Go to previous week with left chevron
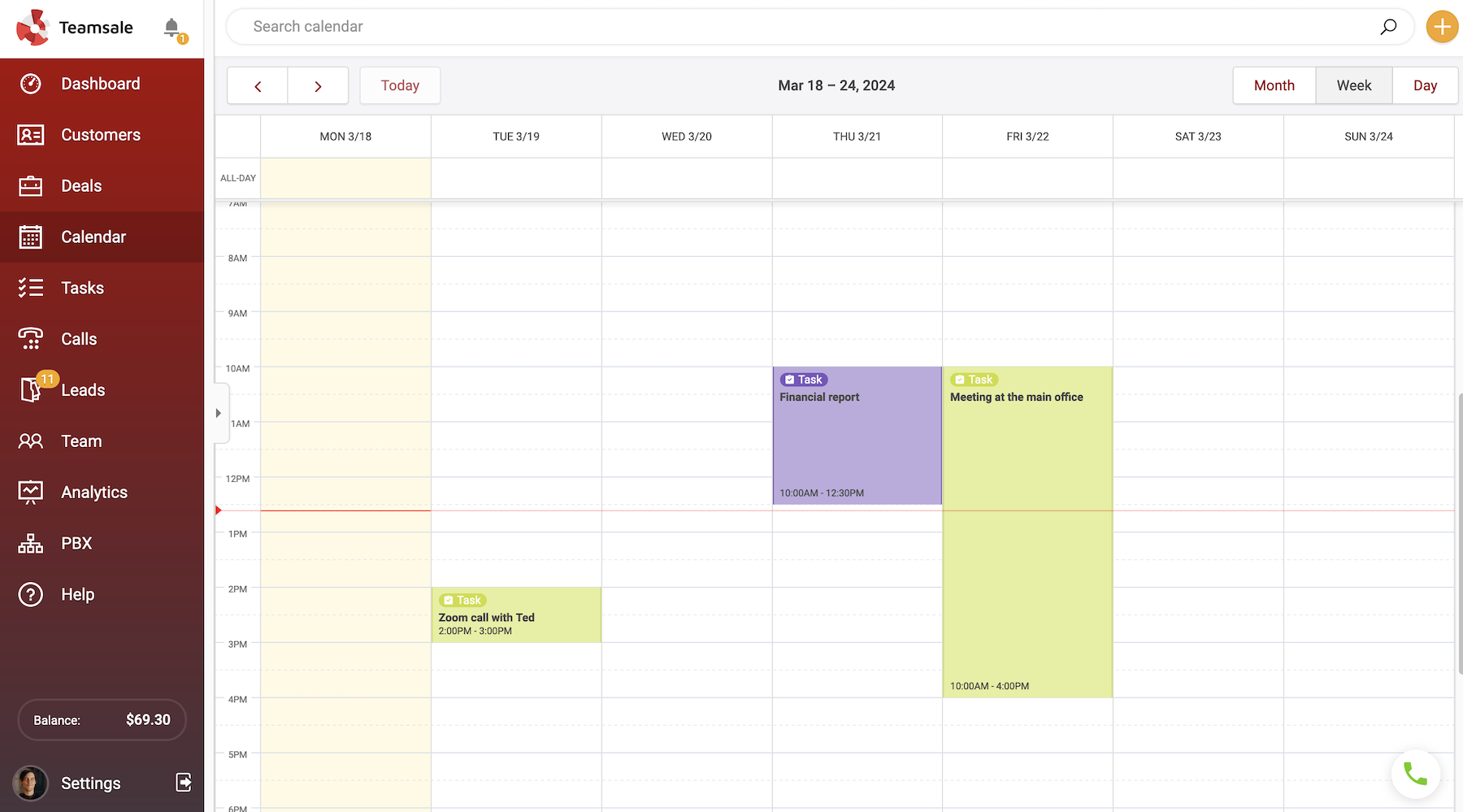Viewport: 1463px width, 812px height. (x=258, y=86)
